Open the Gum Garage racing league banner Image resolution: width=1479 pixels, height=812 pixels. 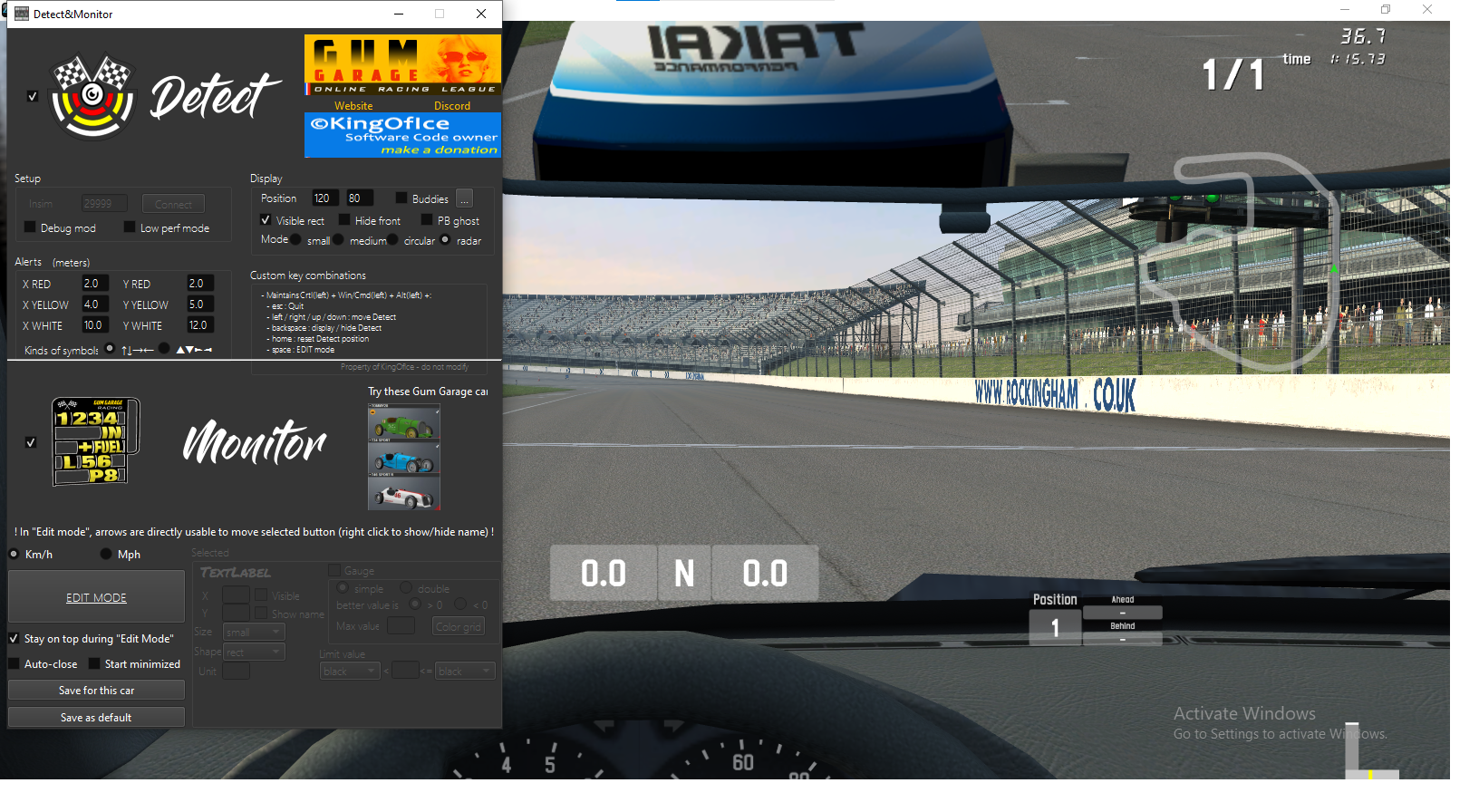pyautogui.click(x=402, y=64)
